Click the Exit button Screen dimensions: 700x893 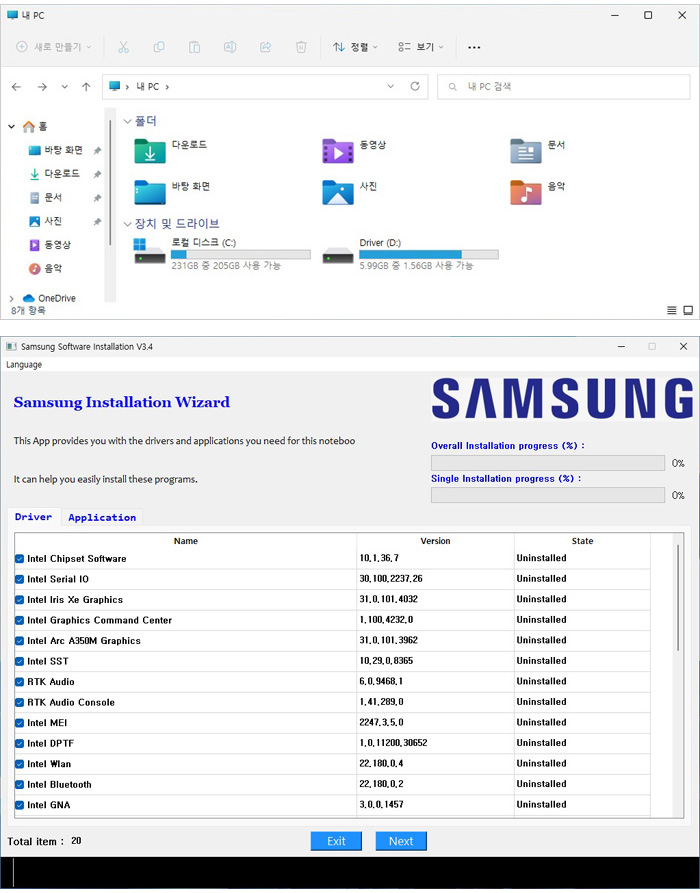336,841
